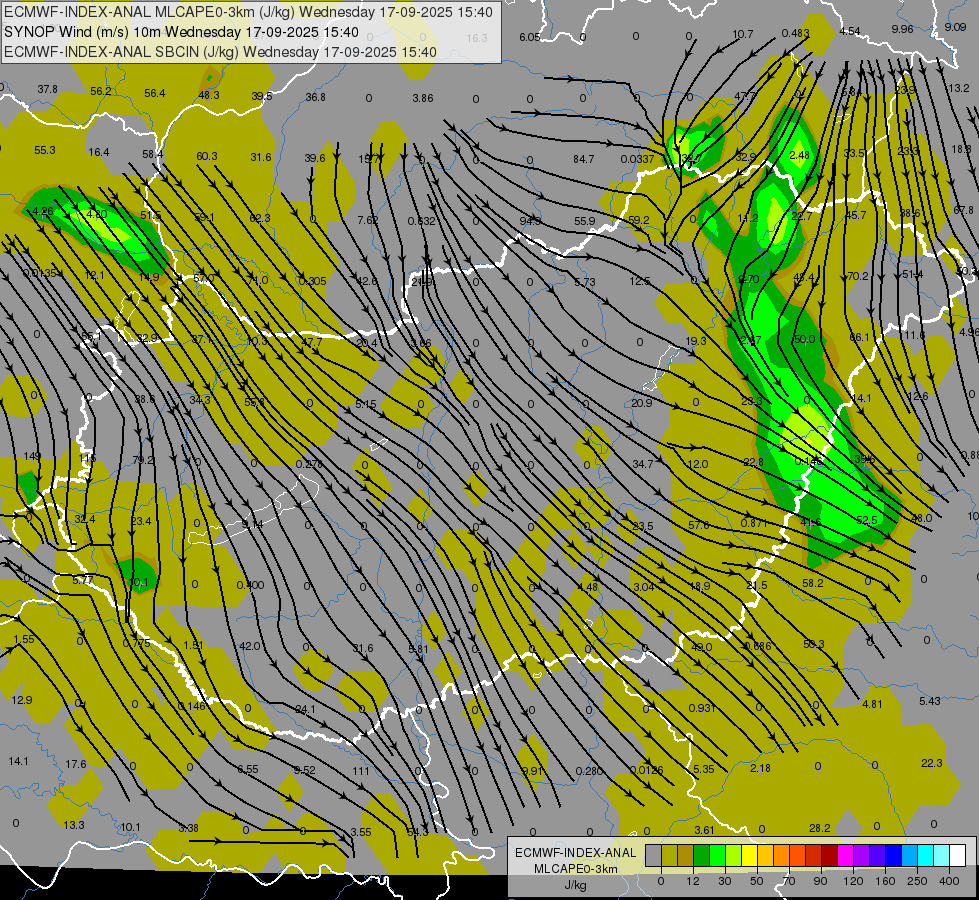Click the map value 24.1

[x=305, y=709]
